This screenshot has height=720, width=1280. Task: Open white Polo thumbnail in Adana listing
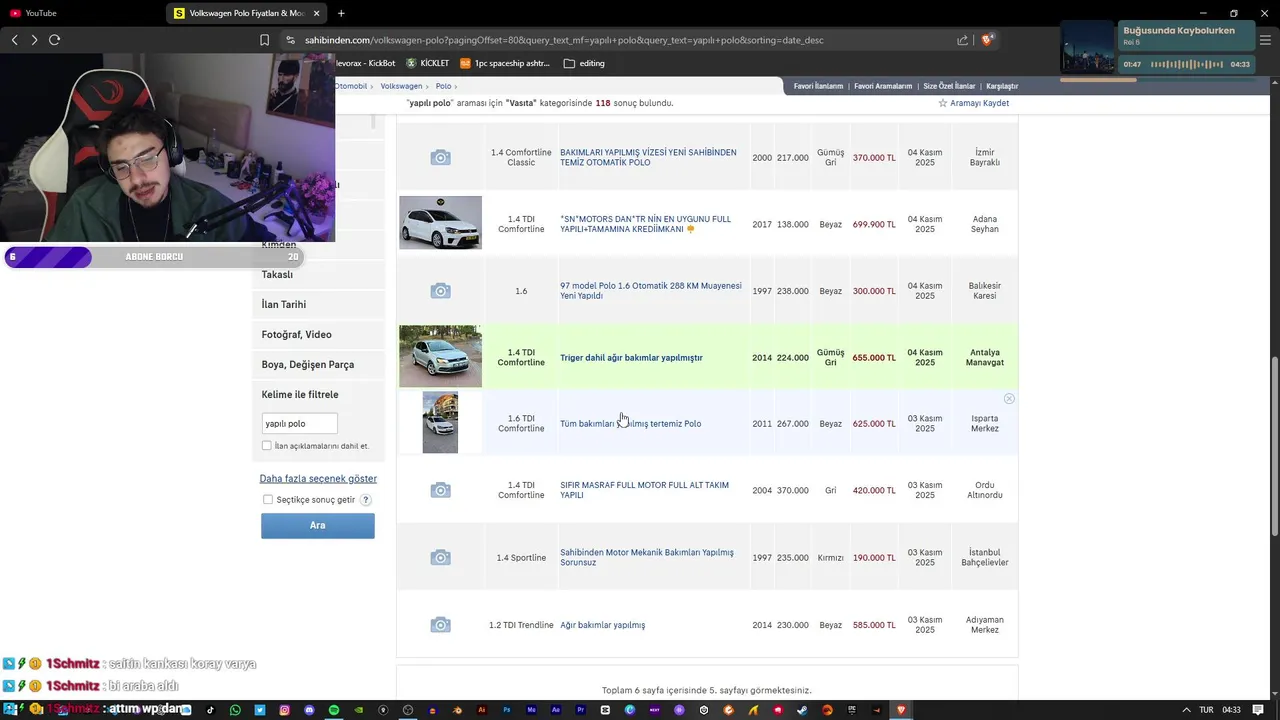pos(440,222)
